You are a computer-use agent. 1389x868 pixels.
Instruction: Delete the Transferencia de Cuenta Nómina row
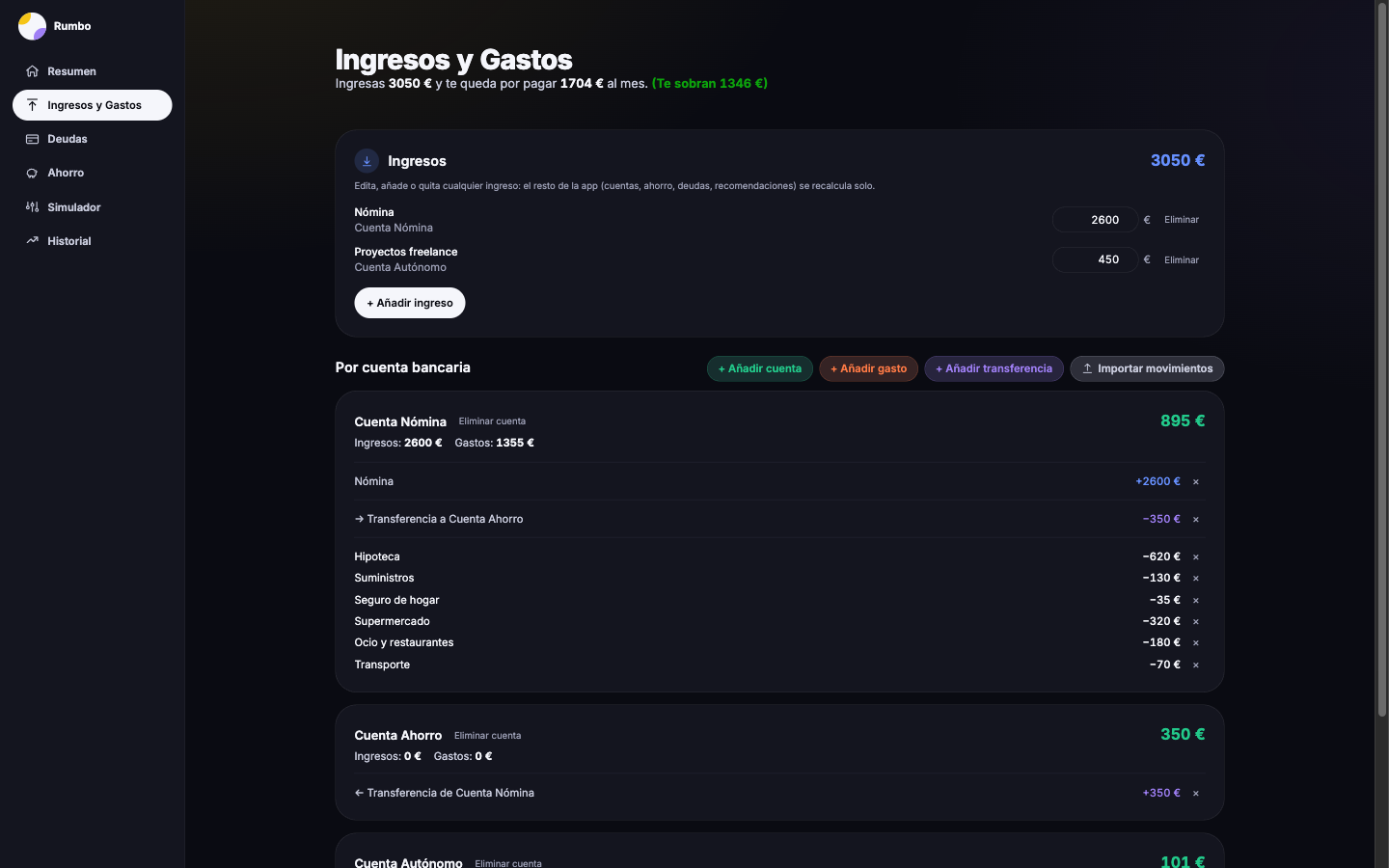tap(1196, 793)
